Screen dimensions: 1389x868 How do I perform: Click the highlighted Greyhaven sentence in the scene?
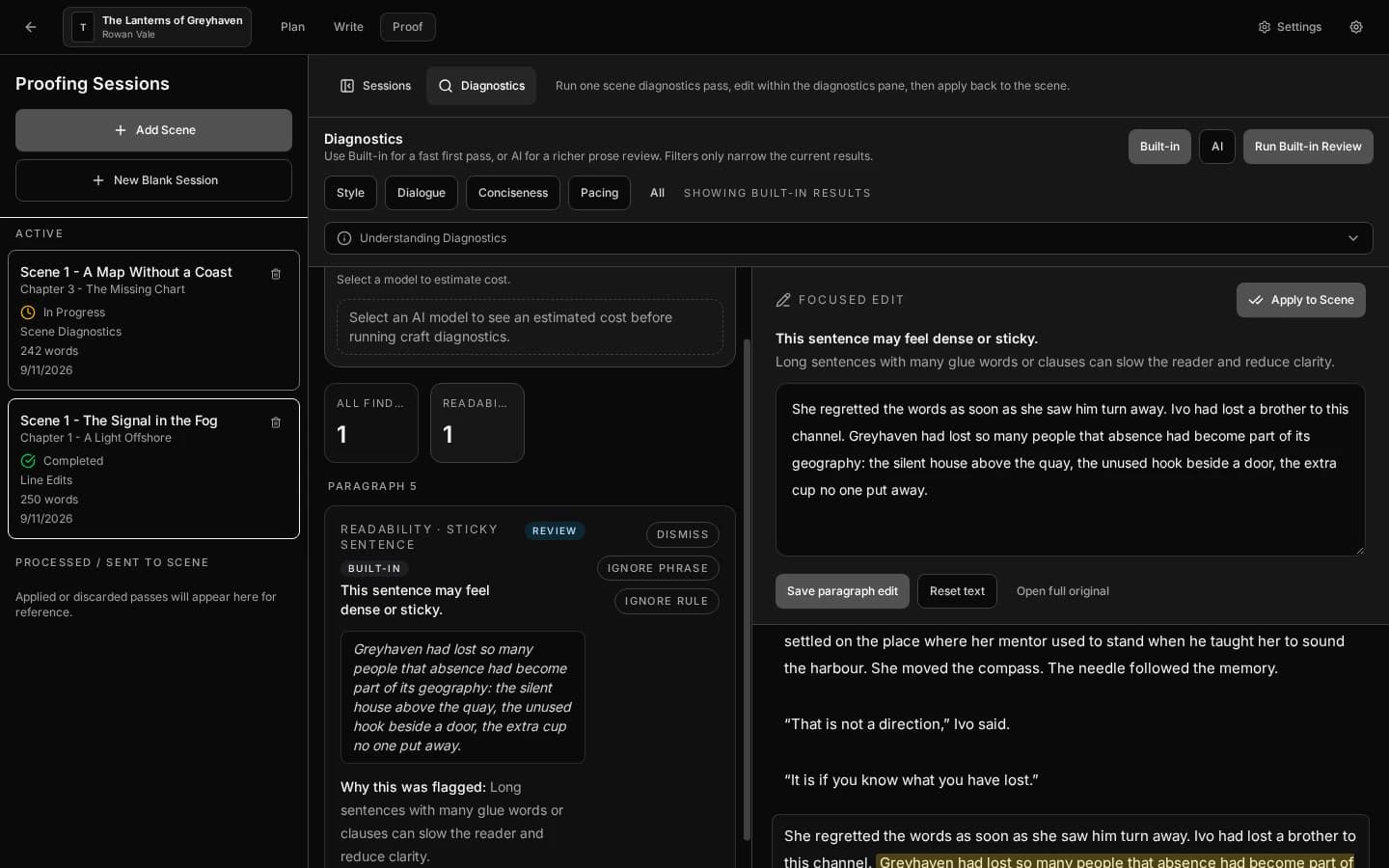click(1117, 861)
